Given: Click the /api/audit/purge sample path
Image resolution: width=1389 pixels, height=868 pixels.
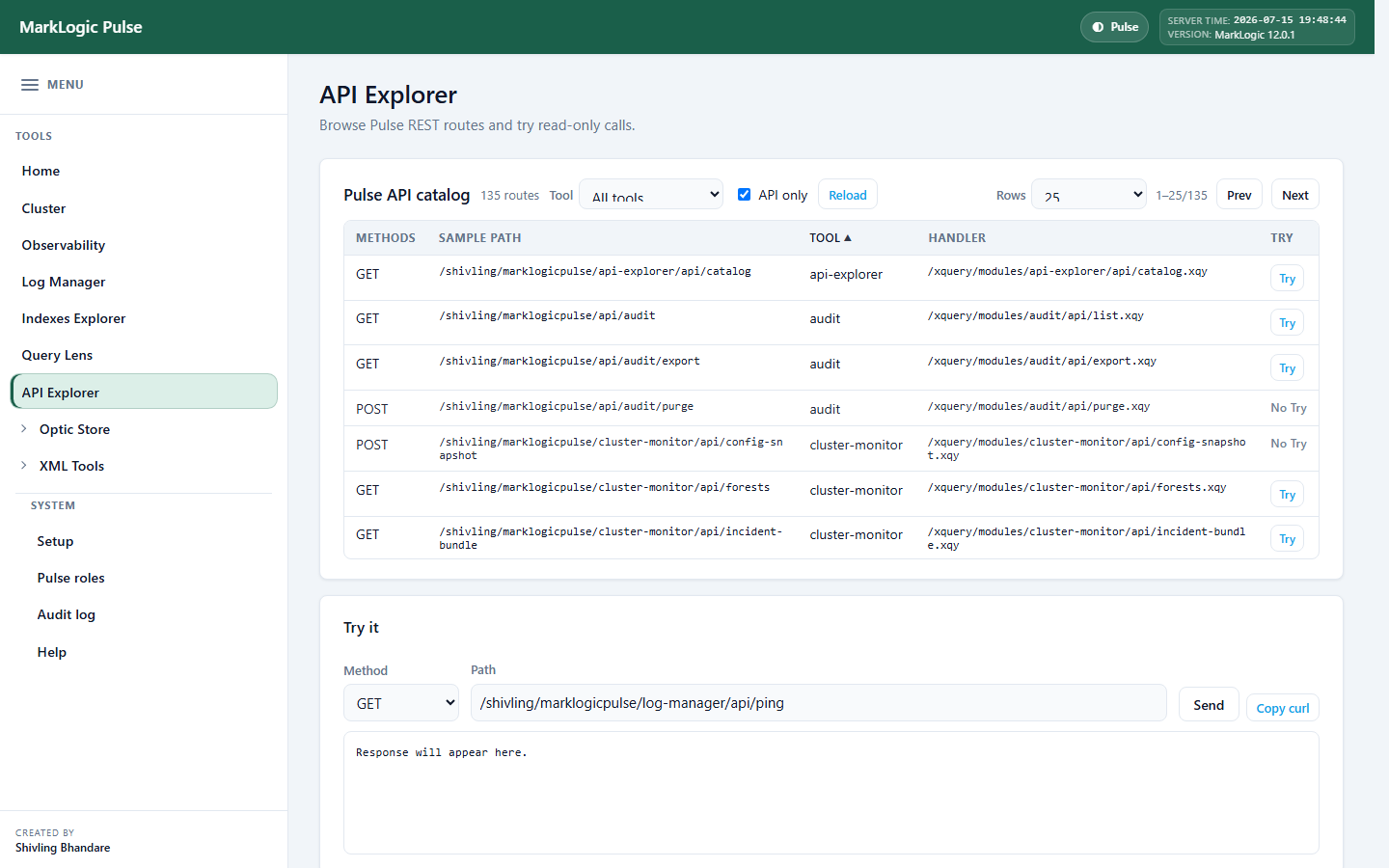Looking at the screenshot, I should tap(566, 406).
